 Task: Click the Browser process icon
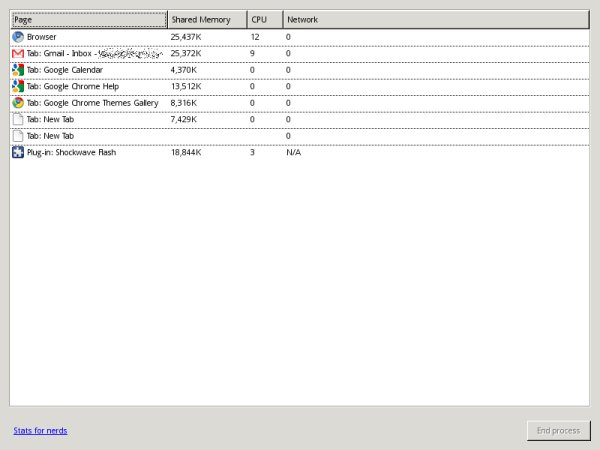pyautogui.click(x=18, y=37)
